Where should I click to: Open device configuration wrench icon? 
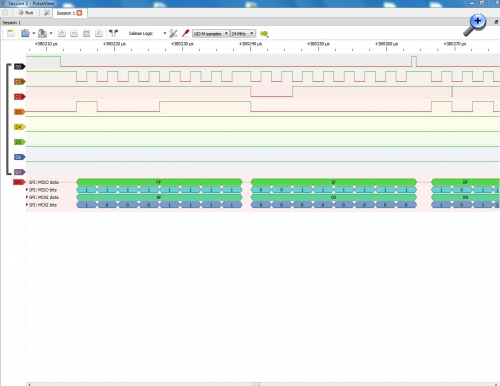(x=173, y=33)
